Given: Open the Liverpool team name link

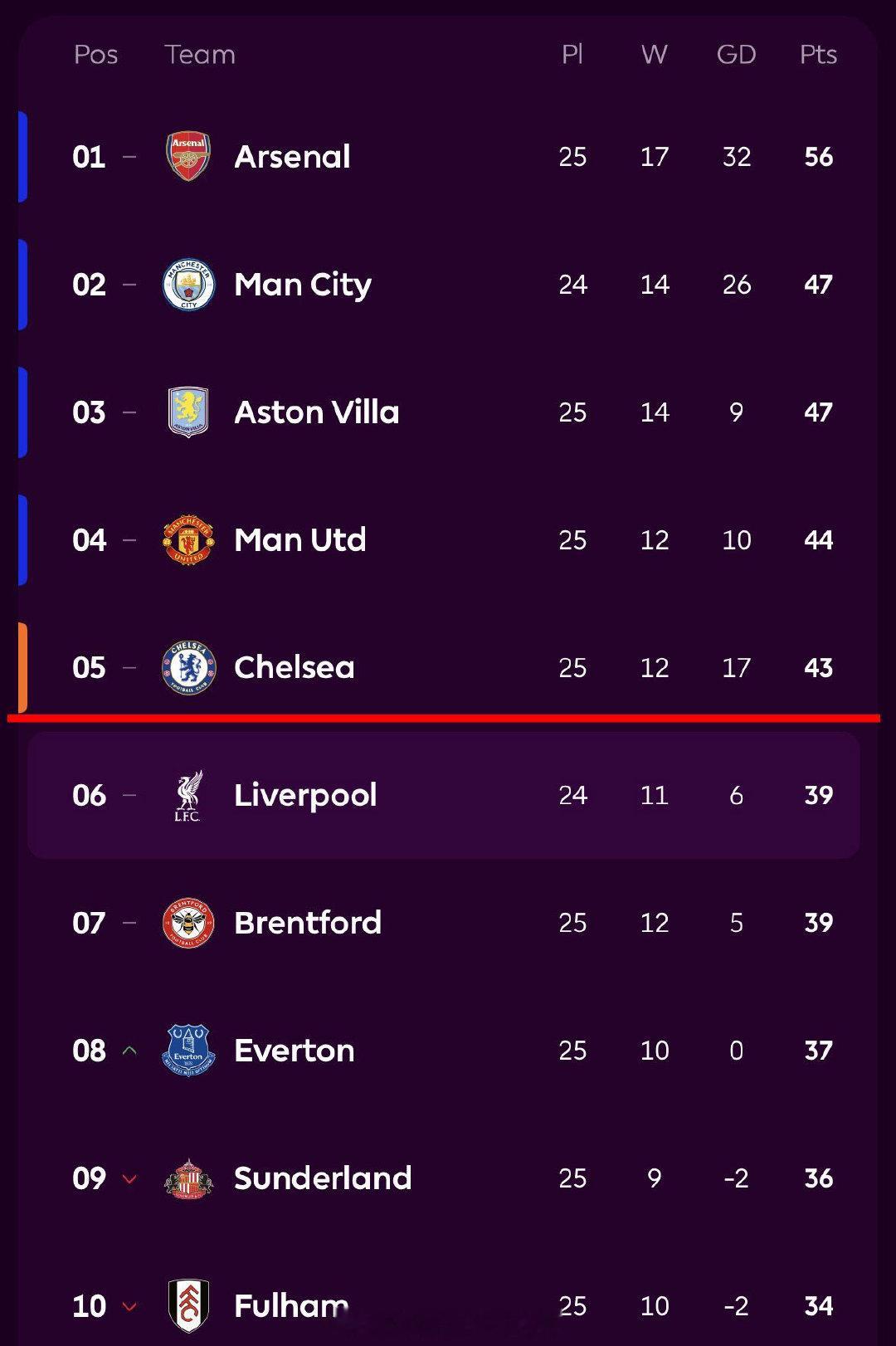Looking at the screenshot, I should point(305,795).
